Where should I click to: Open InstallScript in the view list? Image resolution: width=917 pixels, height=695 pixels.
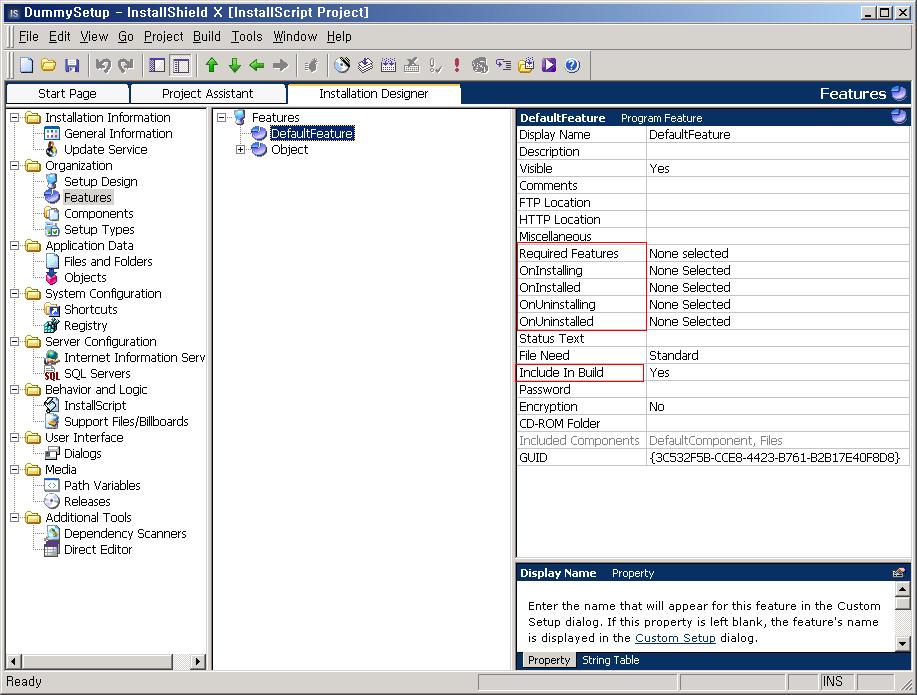pyautogui.click(x=95, y=405)
